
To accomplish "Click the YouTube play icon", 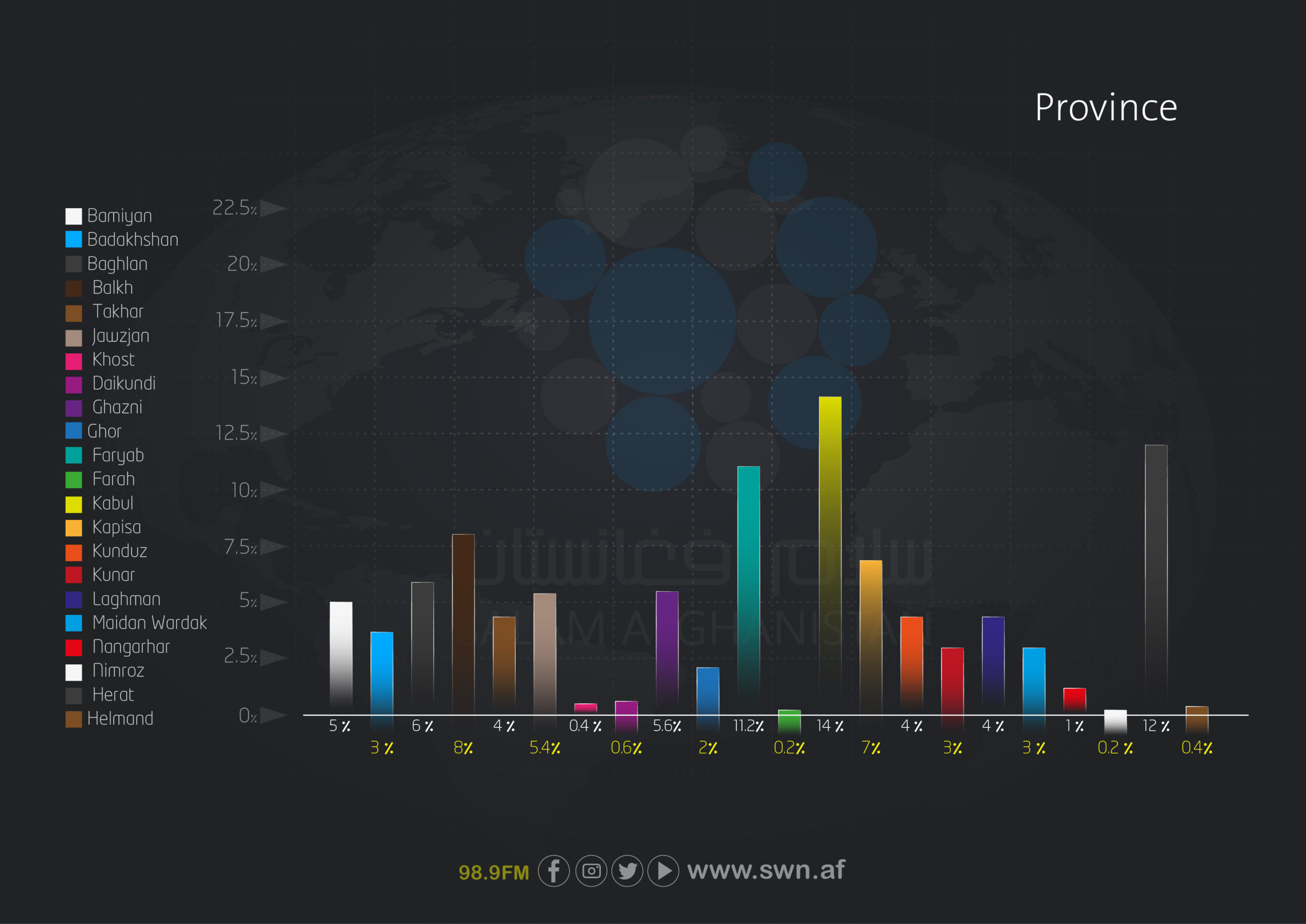I will click(663, 870).
